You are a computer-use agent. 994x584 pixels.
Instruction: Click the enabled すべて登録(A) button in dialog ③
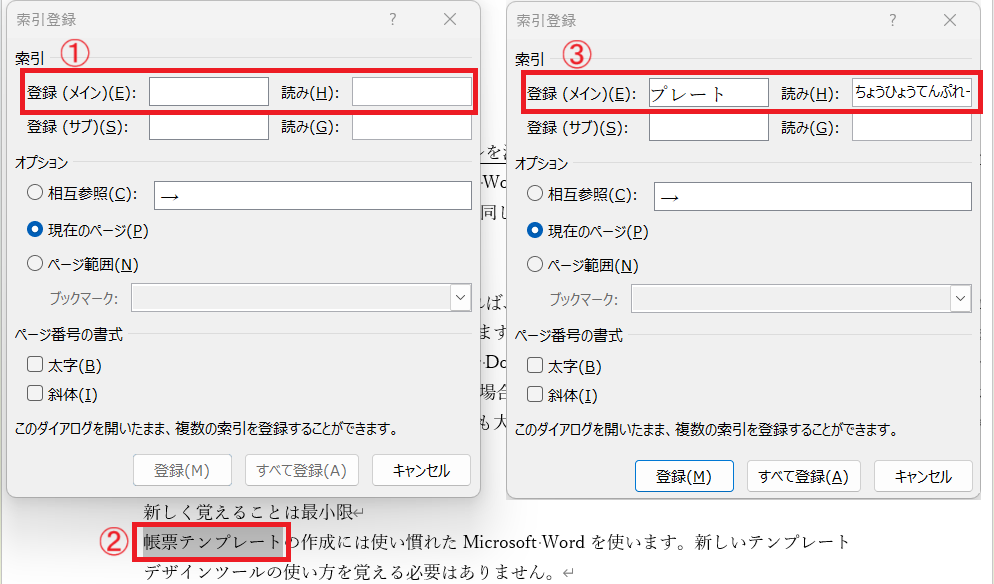click(805, 476)
